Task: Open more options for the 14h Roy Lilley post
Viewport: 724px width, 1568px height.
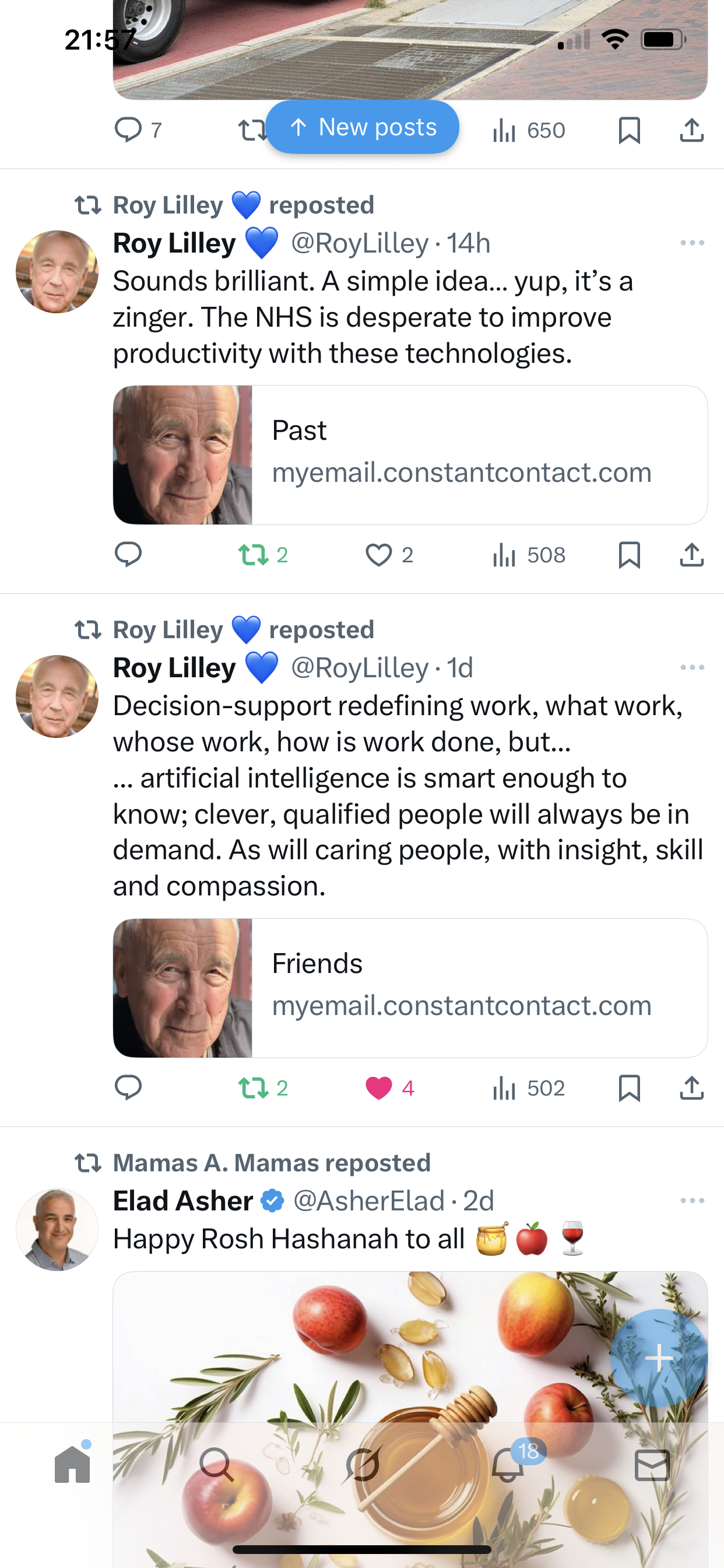Action: (692, 243)
